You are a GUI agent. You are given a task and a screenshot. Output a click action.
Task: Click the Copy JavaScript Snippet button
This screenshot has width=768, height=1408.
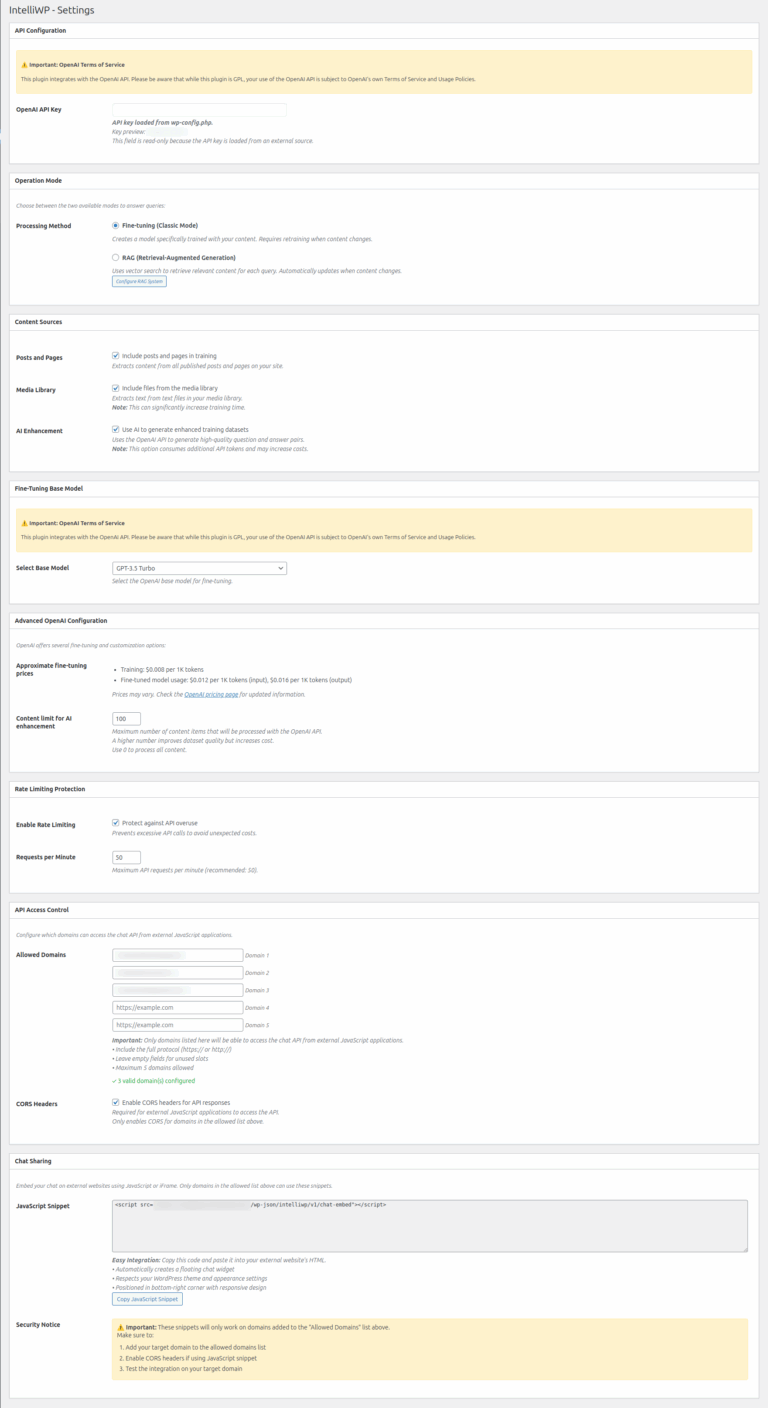(x=147, y=1299)
